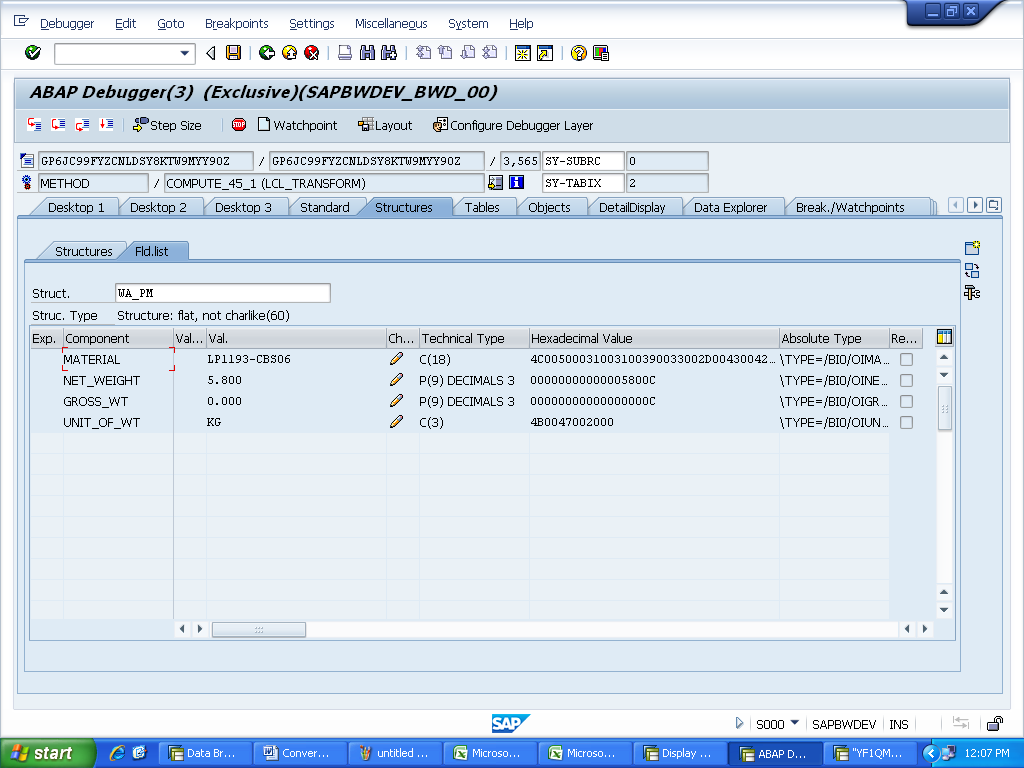Click the change pencil icon for NET_WEIGHT
The height and width of the screenshot is (768, 1024).
396,379
